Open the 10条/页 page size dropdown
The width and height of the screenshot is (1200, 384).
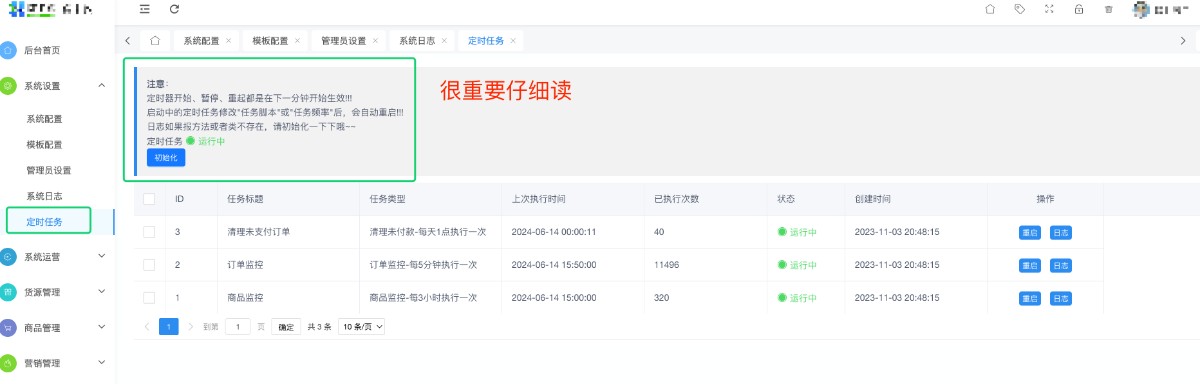(x=362, y=326)
